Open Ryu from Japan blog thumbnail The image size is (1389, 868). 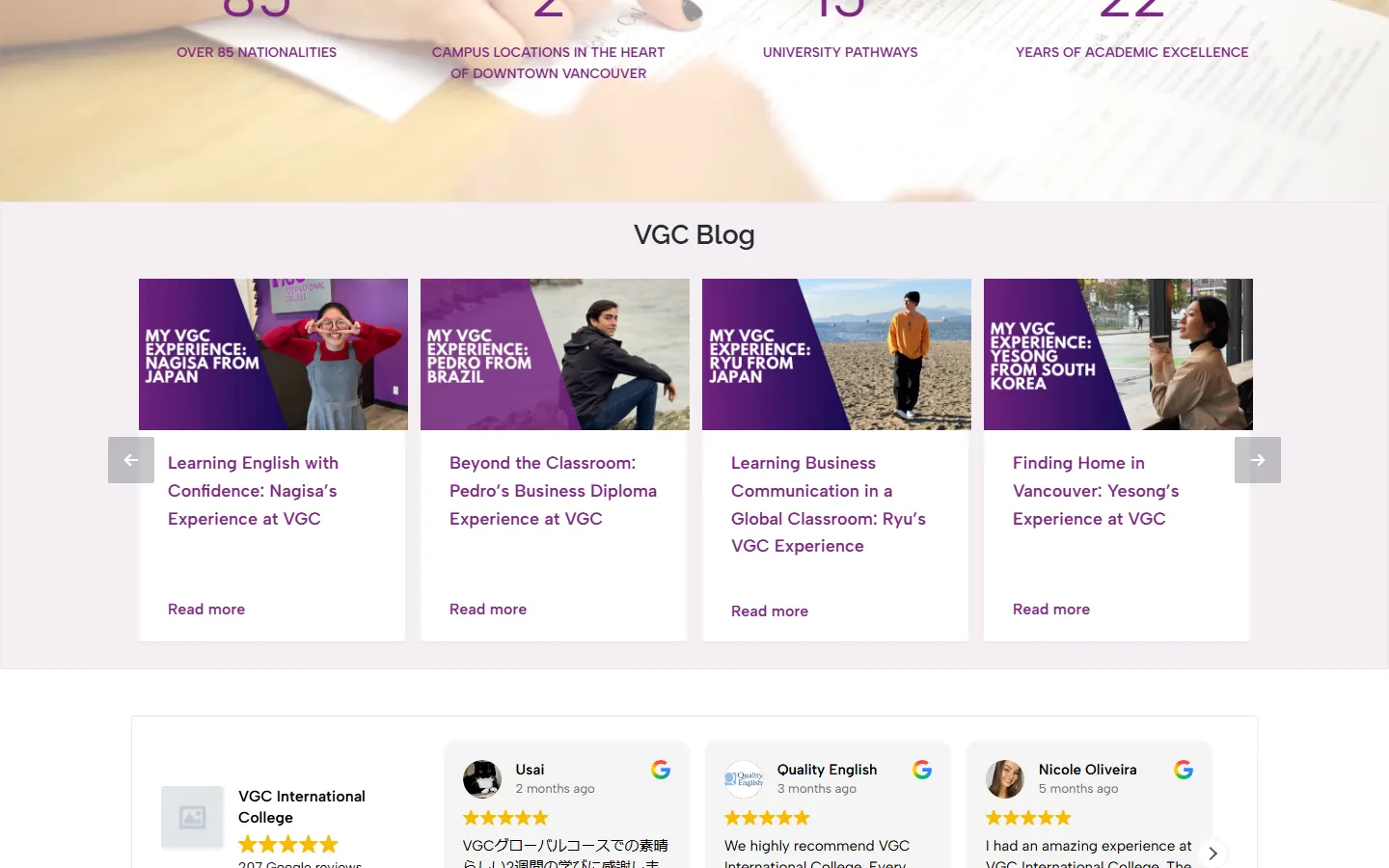coord(836,354)
